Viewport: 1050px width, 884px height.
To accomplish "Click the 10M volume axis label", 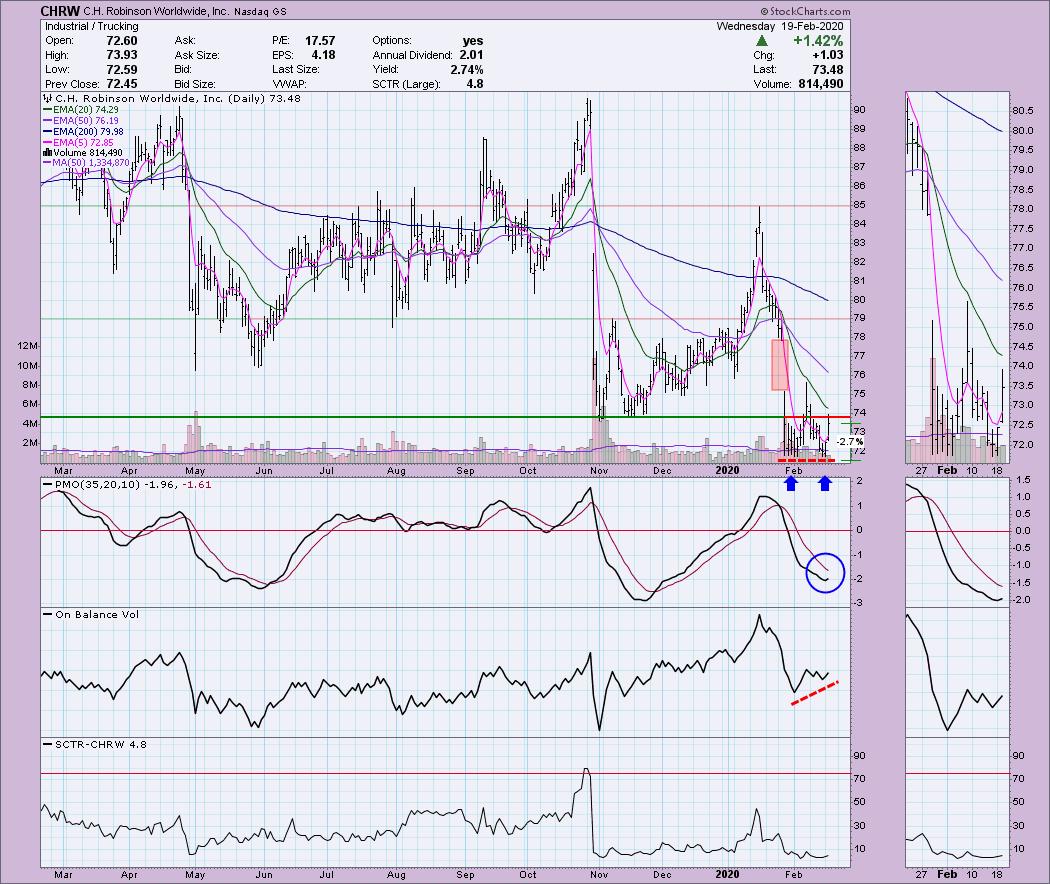I will (x=28, y=366).
